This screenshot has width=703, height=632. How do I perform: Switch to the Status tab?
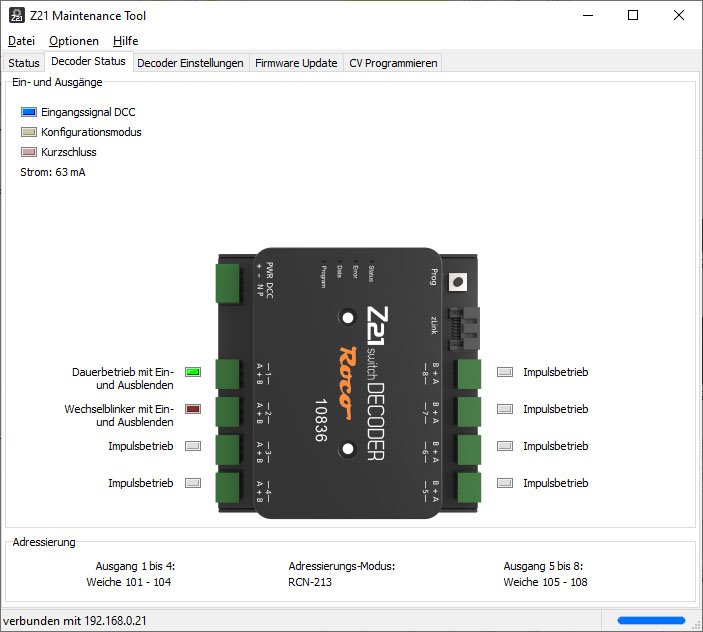coord(24,63)
